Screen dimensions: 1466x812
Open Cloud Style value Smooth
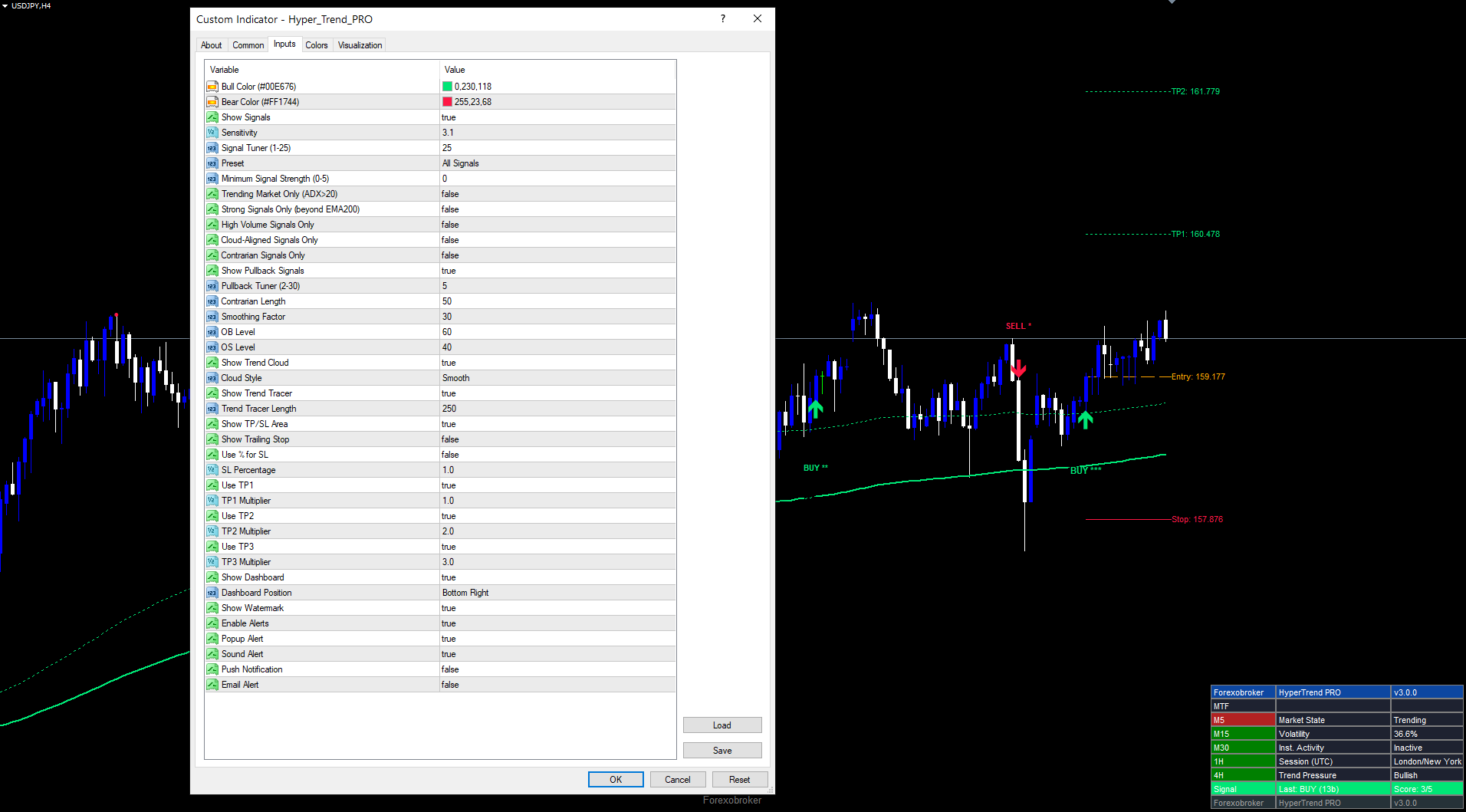tap(557, 378)
